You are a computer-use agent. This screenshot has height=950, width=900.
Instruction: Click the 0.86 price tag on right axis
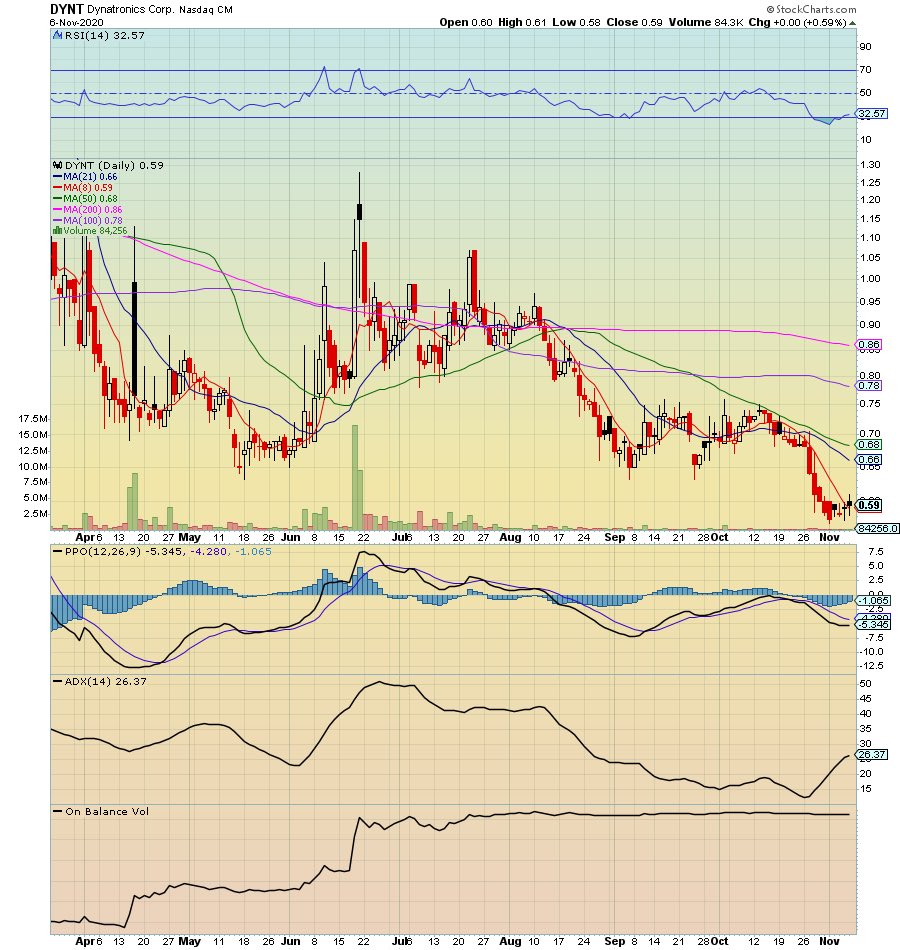click(869, 345)
